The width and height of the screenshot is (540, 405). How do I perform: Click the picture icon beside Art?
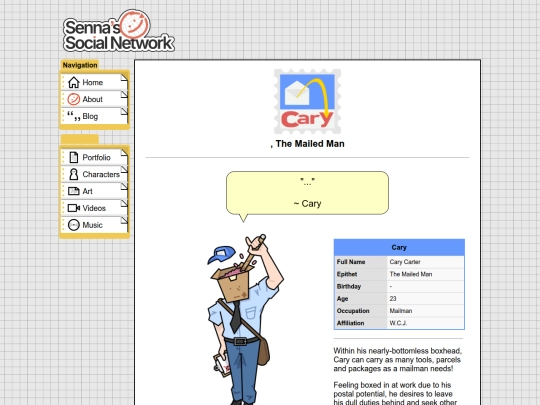(x=73, y=191)
